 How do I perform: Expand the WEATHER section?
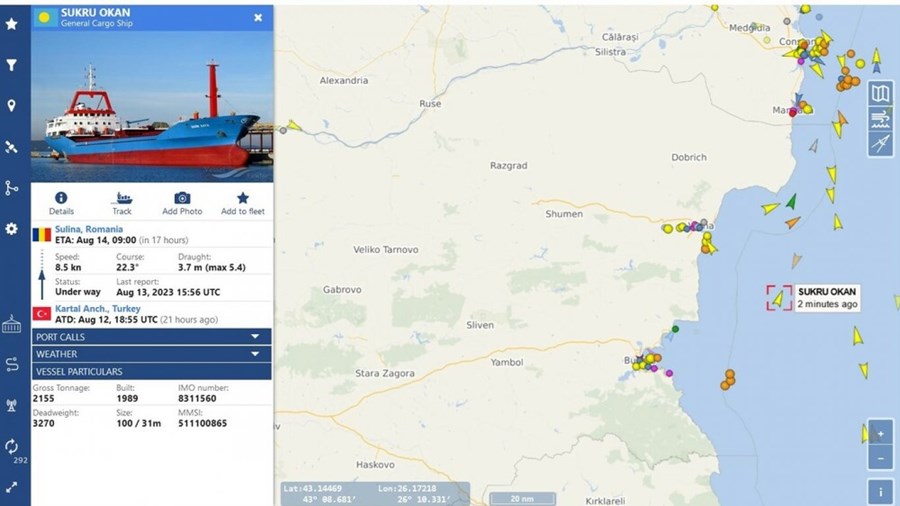click(152, 354)
